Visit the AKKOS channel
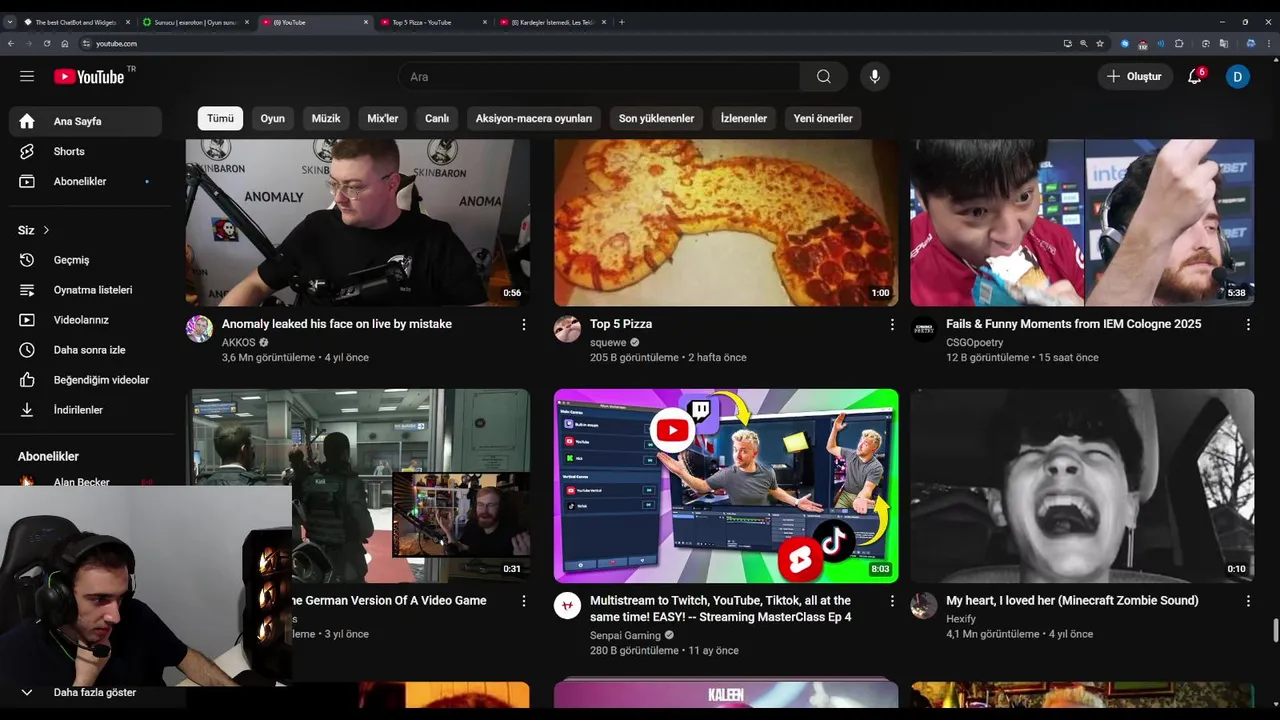 coord(239,342)
